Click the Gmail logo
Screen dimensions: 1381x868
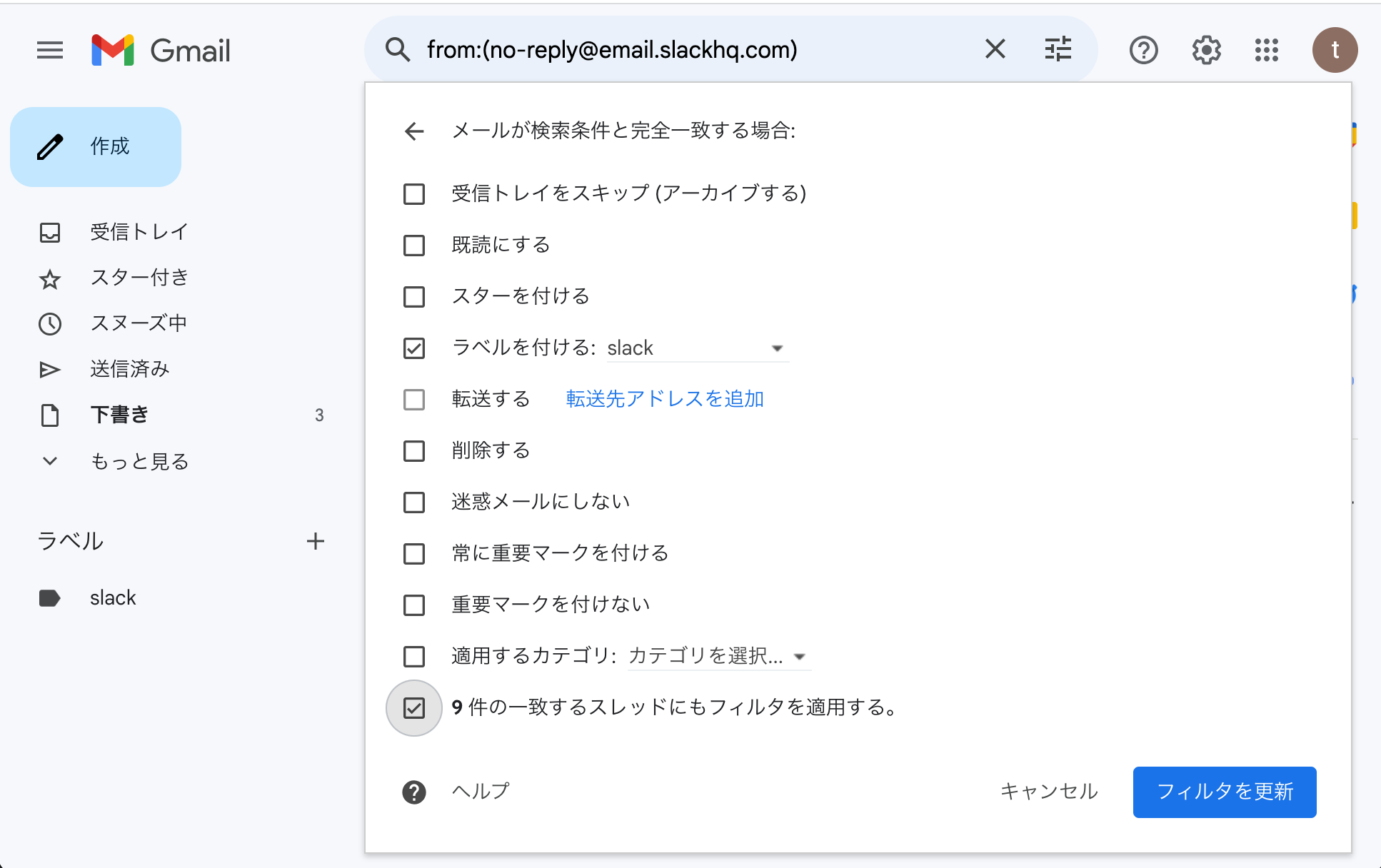pyautogui.click(x=161, y=50)
